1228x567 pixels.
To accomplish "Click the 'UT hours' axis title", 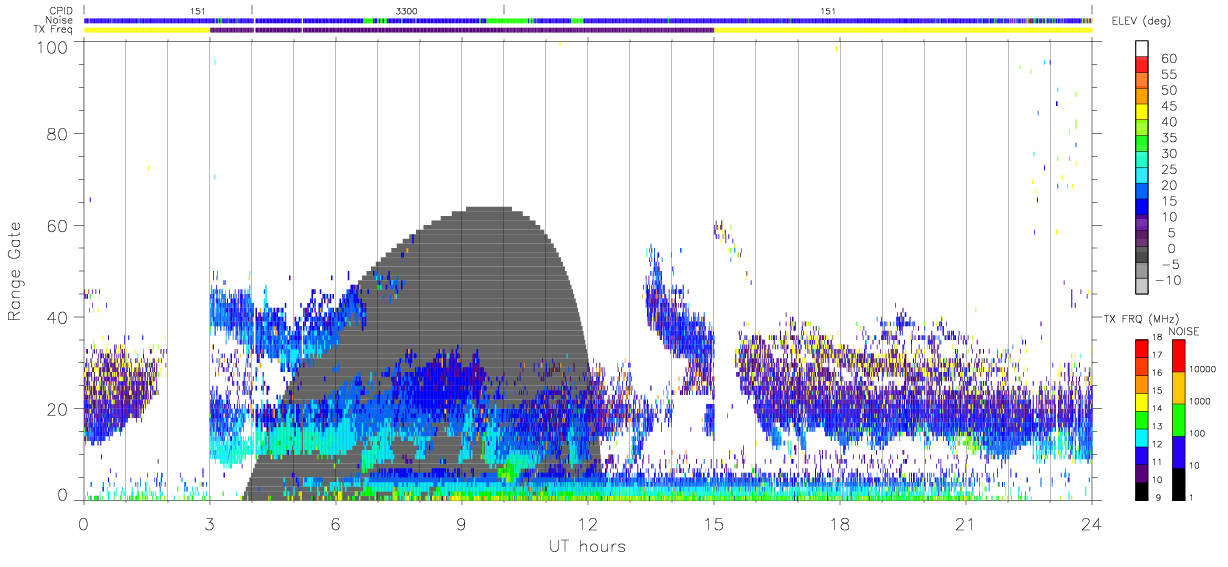I will 586,546.
